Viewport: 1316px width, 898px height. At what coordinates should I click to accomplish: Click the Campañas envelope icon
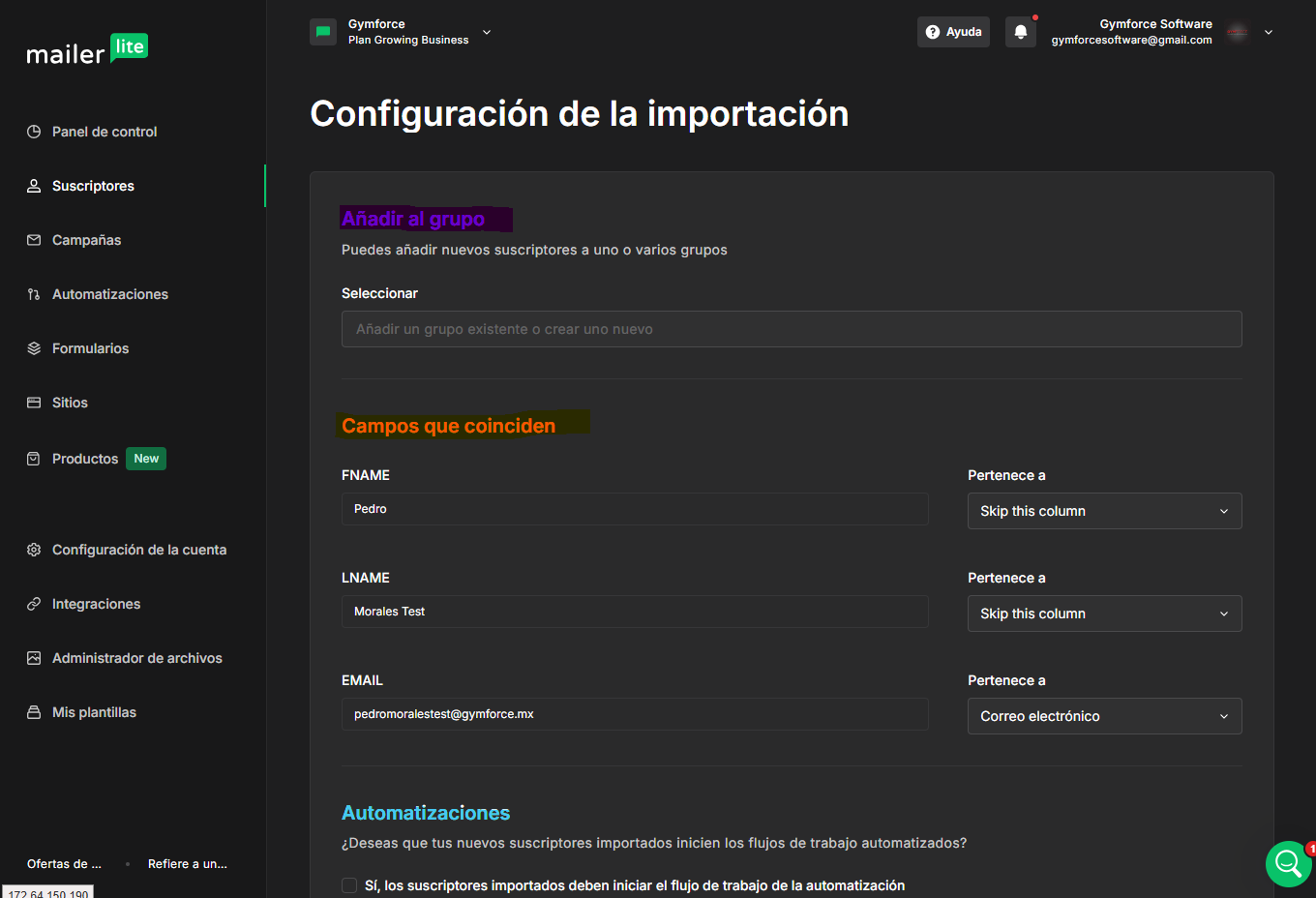[34, 240]
